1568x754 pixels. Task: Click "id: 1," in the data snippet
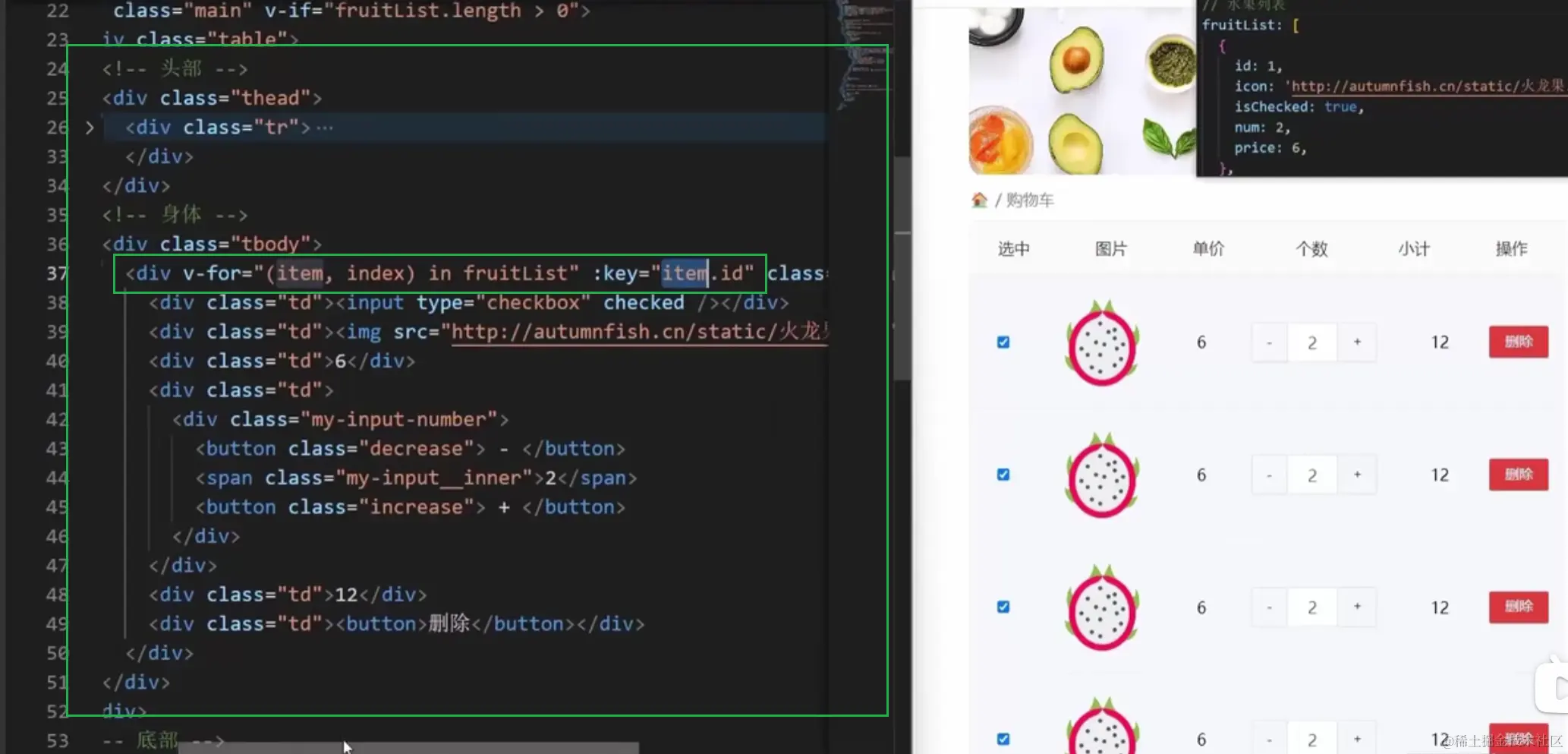pyautogui.click(x=1258, y=66)
